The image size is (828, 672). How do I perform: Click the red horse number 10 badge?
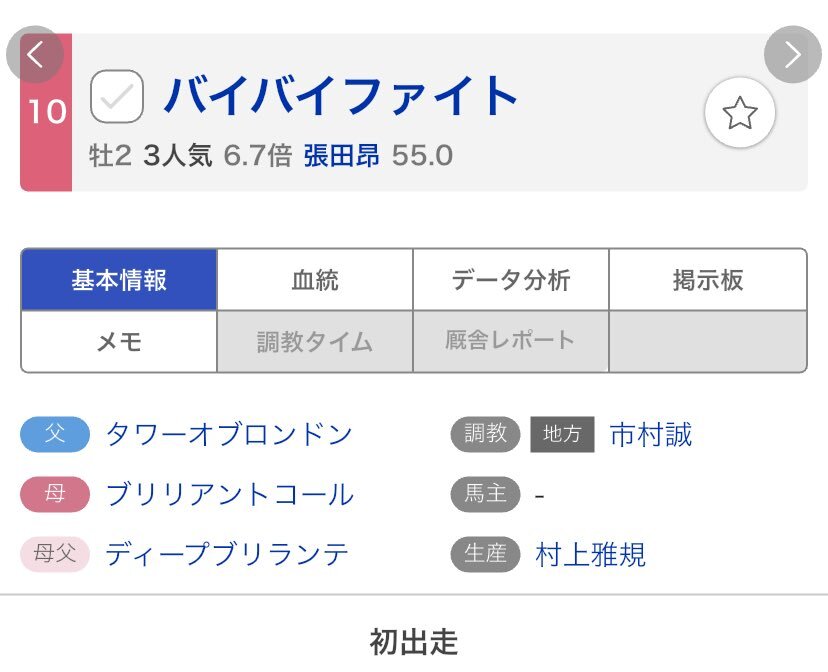(46, 112)
